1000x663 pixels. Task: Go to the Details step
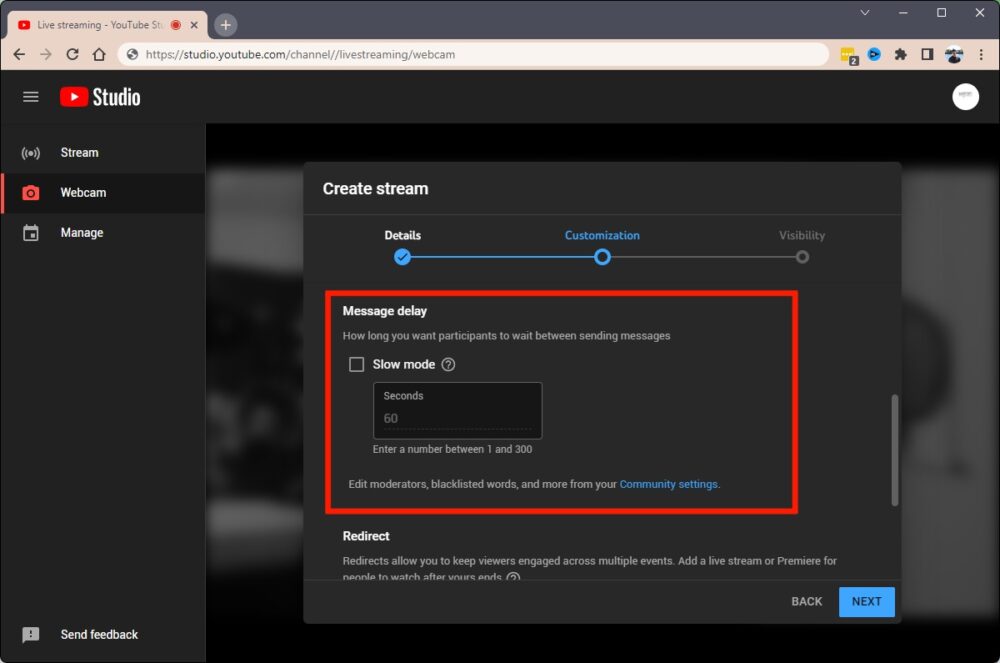click(402, 257)
